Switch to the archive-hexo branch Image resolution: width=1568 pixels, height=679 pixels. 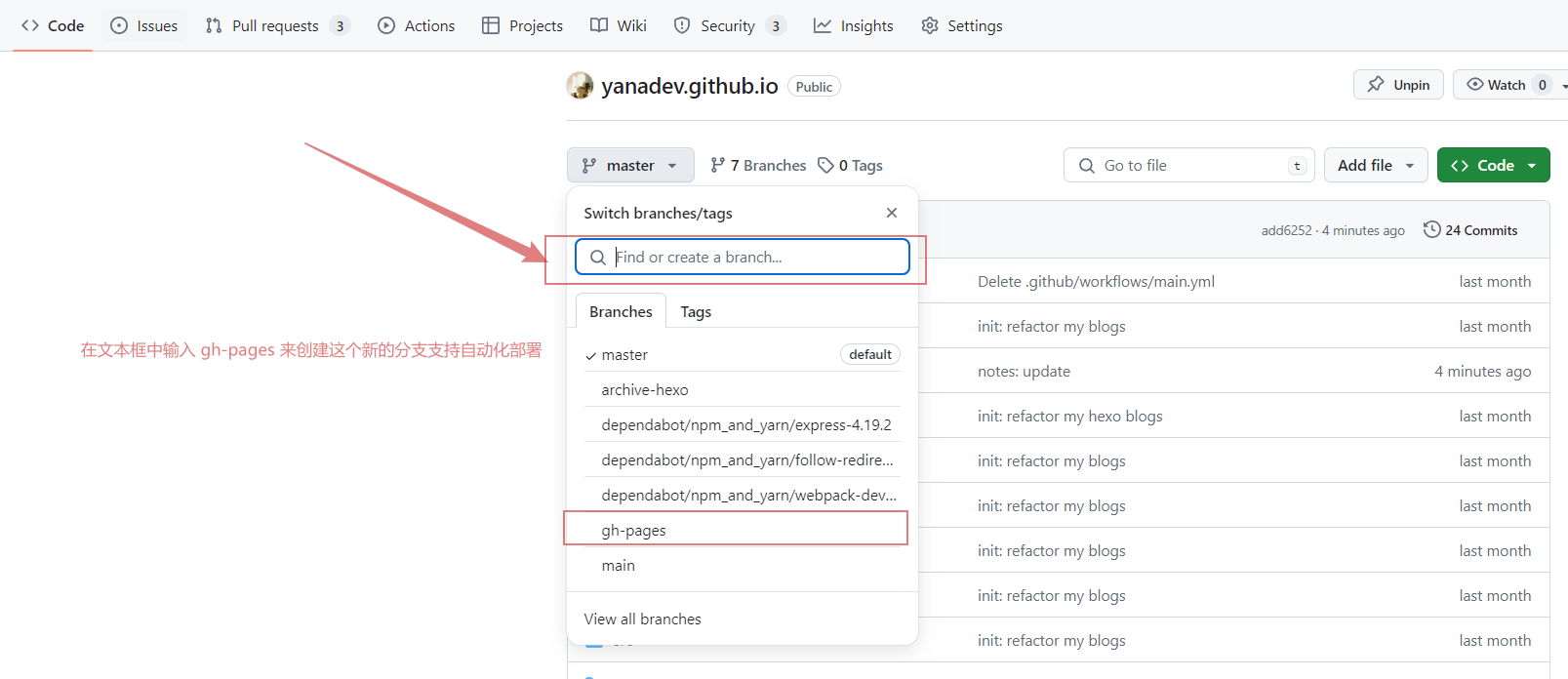click(743, 389)
